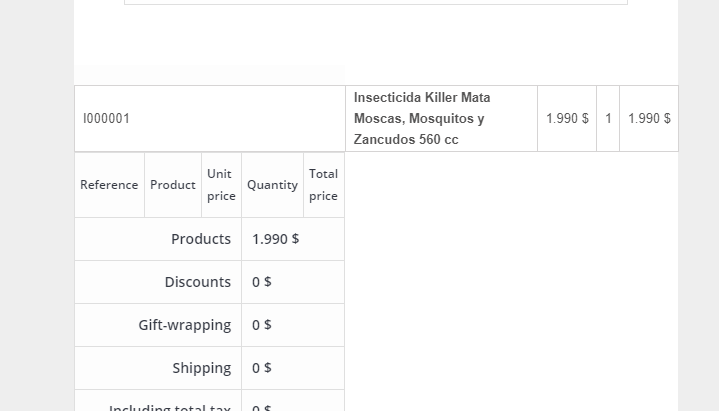The height and width of the screenshot is (411, 719).
Task: Click the rightmost 1.990 $ total price cell
Action: click(649, 118)
